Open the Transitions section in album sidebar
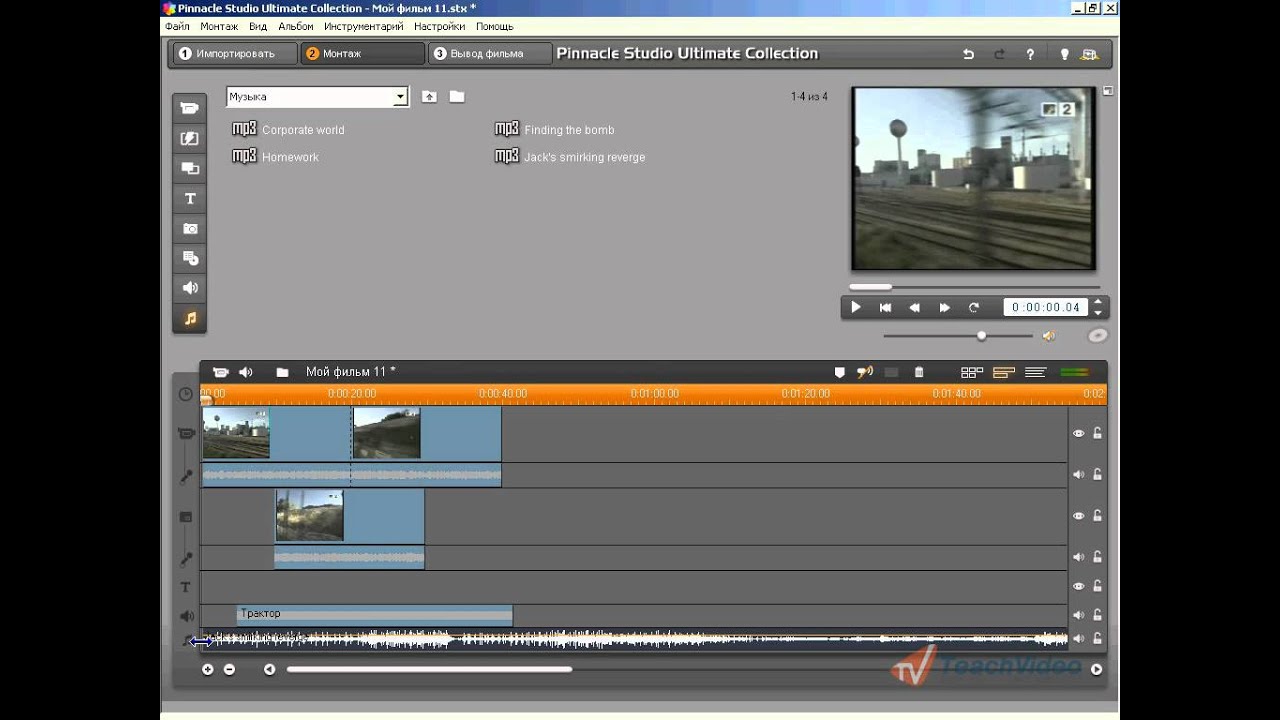The height and width of the screenshot is (720, 1280). pos(189,138)
